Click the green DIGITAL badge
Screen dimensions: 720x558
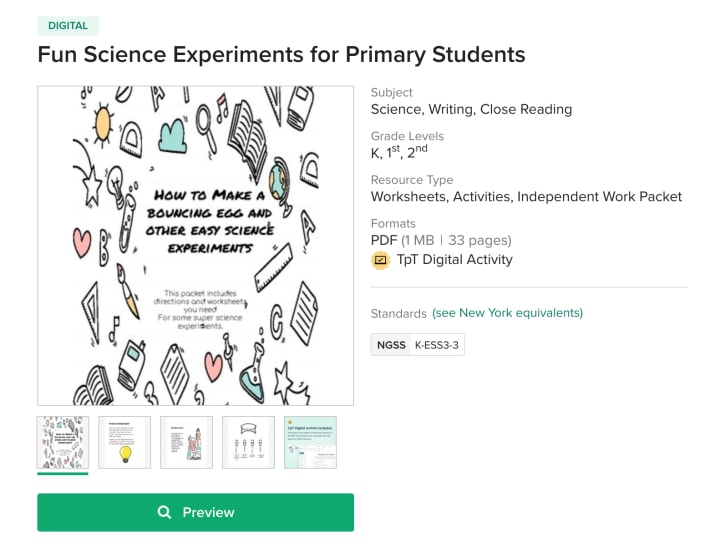click(x=68, y=25)
